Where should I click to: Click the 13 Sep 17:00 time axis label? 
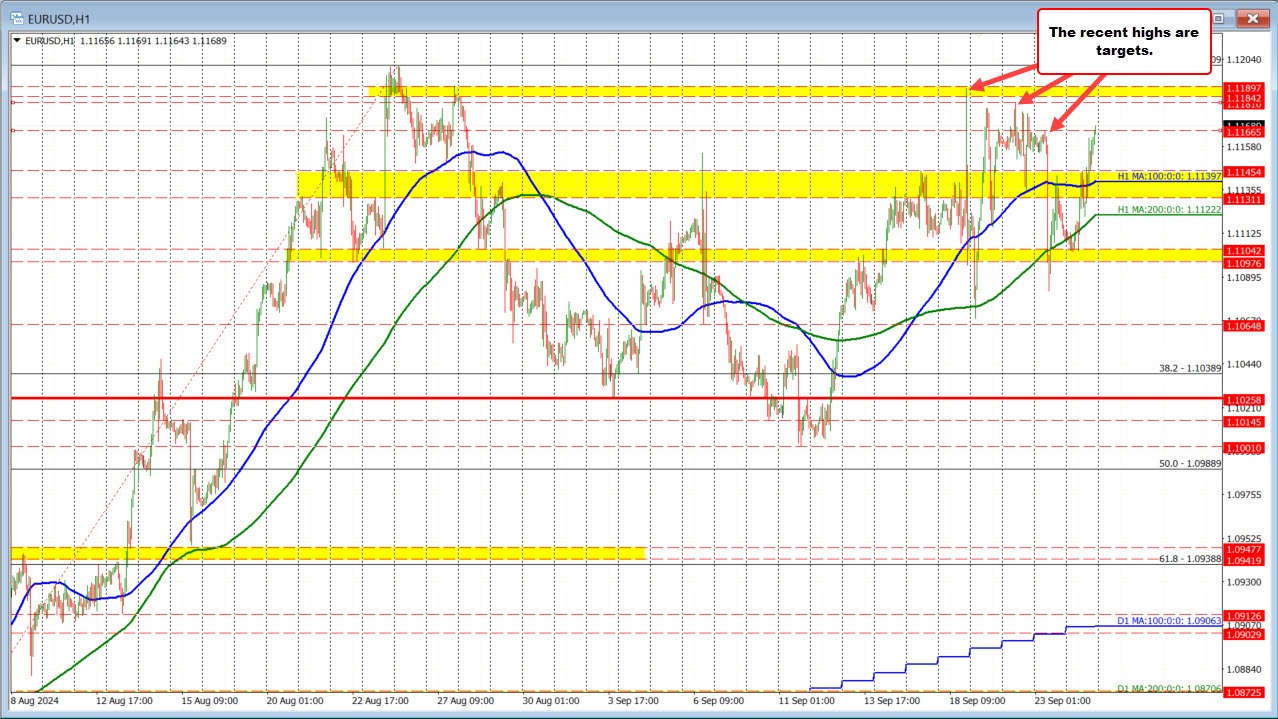tap(891, 702)
